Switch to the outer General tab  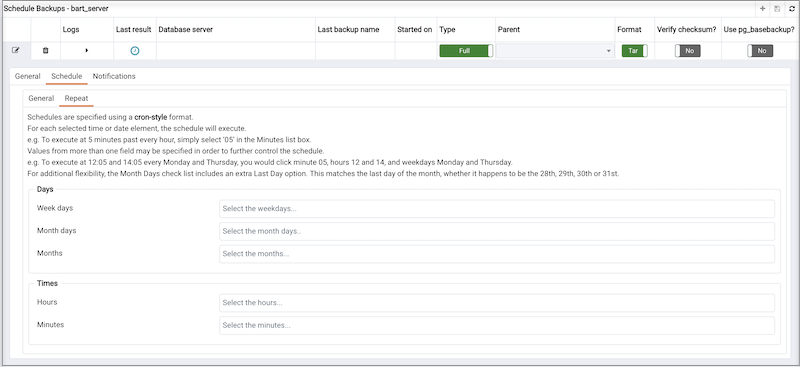28,76
